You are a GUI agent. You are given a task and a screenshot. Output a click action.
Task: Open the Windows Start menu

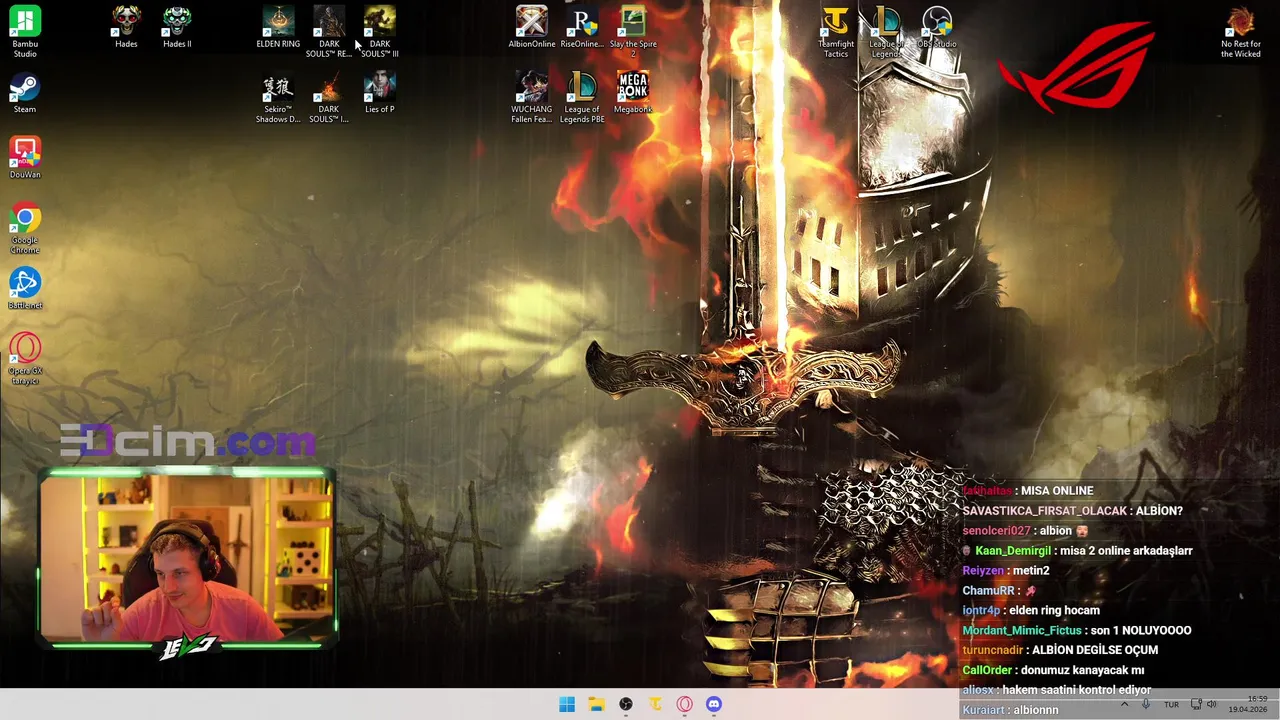pyautogui.click(x=567, y=705)
